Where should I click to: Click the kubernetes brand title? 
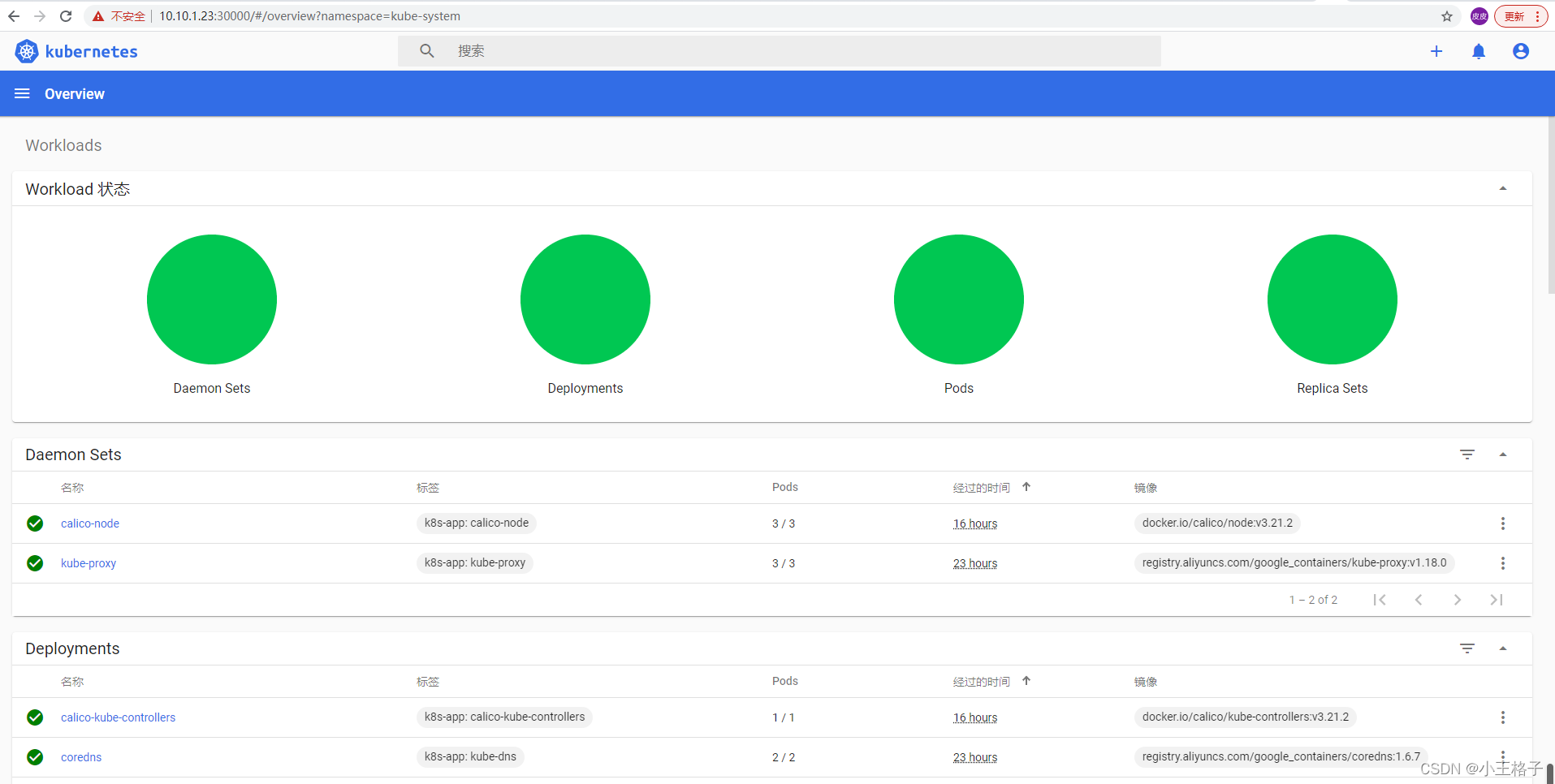(92, 52)
